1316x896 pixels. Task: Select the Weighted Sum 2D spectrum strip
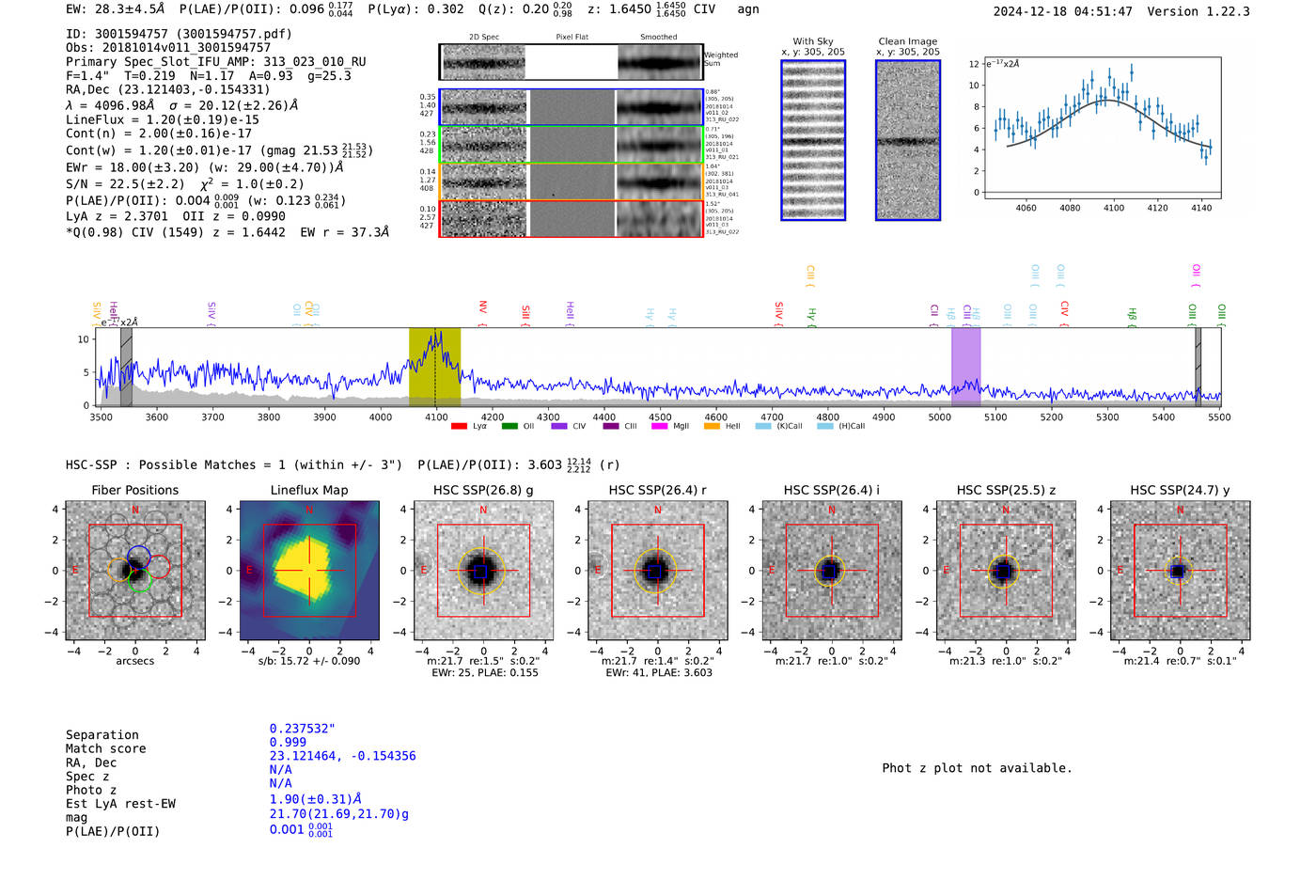(571, 62)
